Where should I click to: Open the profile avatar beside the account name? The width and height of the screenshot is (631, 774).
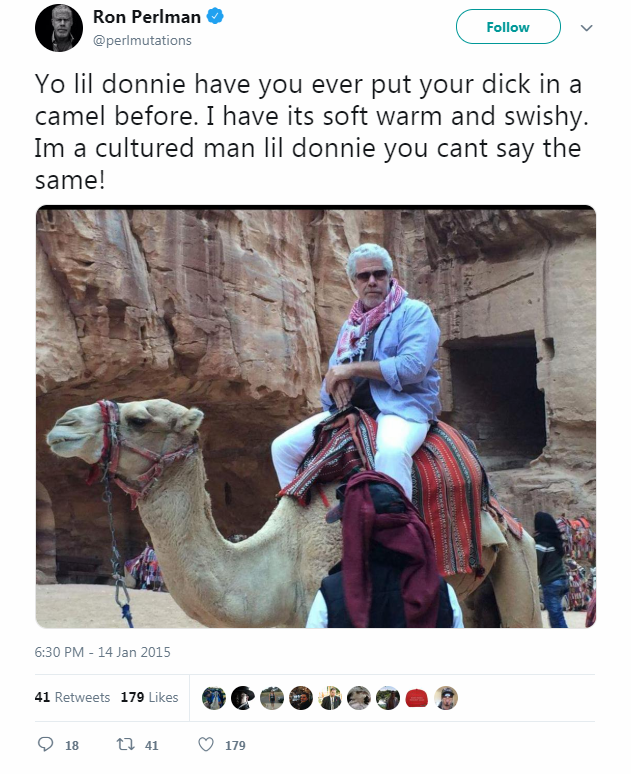[59, 28]
